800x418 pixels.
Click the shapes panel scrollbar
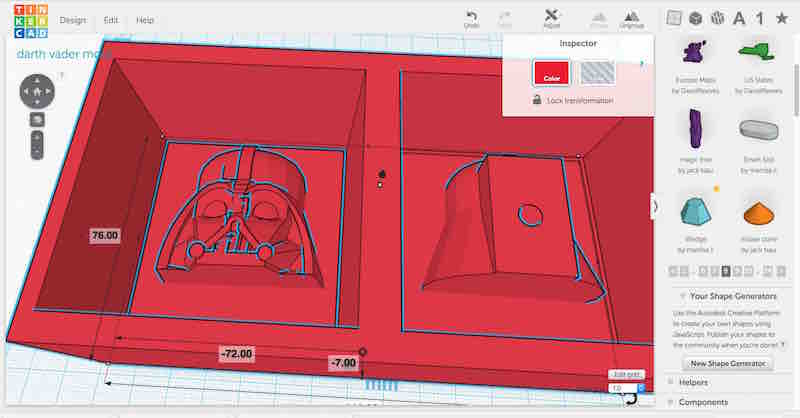pos(796,89)
